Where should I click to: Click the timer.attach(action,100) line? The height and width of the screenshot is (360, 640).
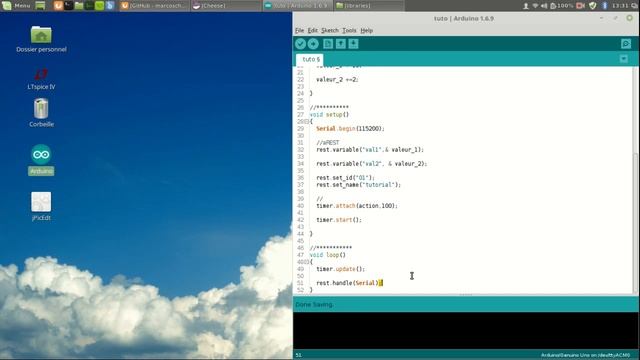pos(357,206)
